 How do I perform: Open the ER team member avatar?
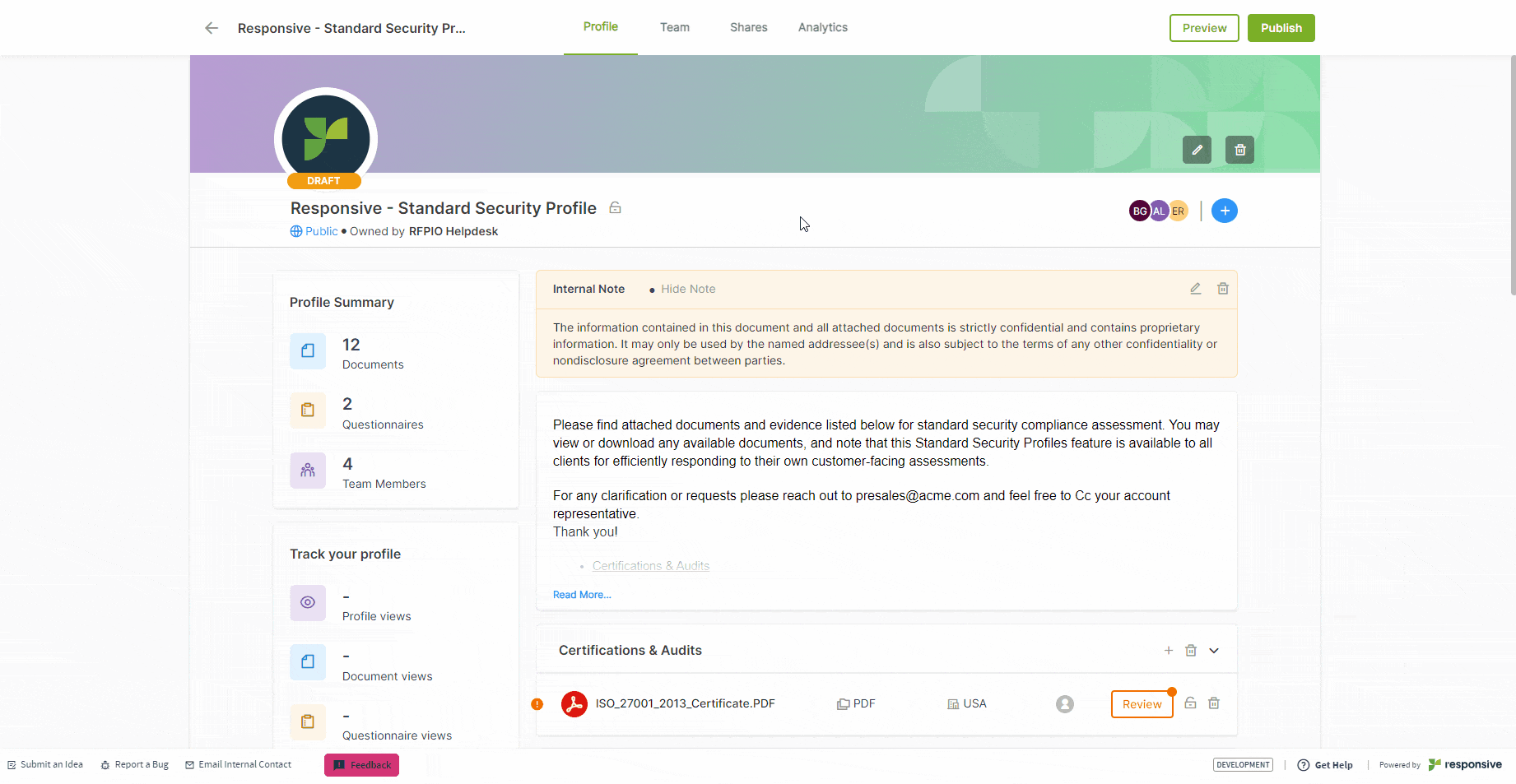tap(1179, 211)
